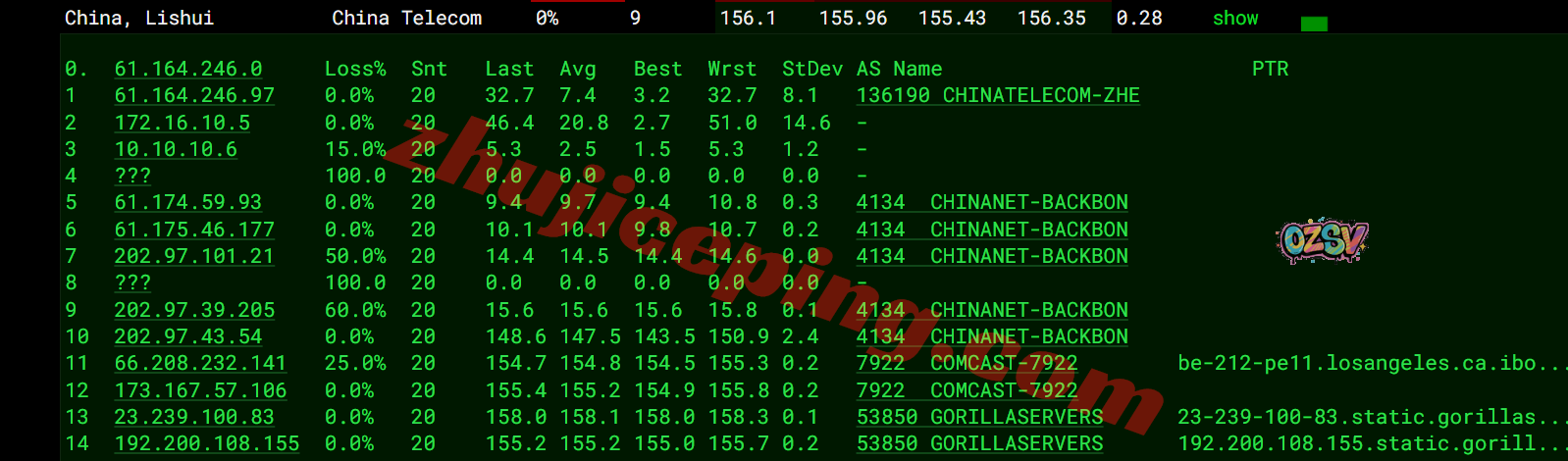This screenshot has height=461, width=1568.
Task: Select the 61.175.46.177 hop address
Action: (194, 230)
